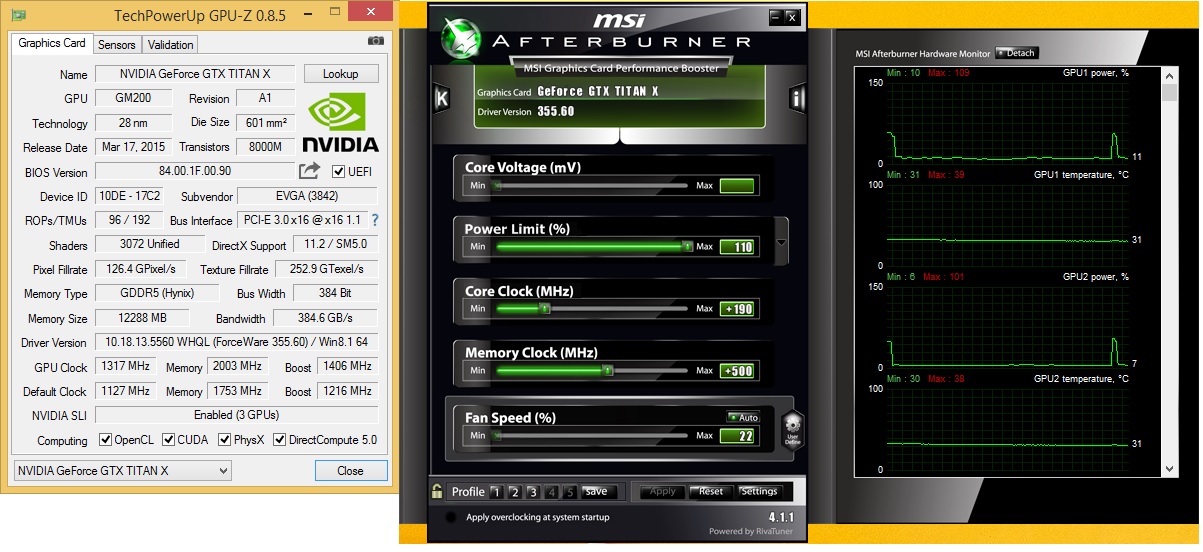
Task: Select Afterburner profile slot 5
Action: click(x=570, y=492)
